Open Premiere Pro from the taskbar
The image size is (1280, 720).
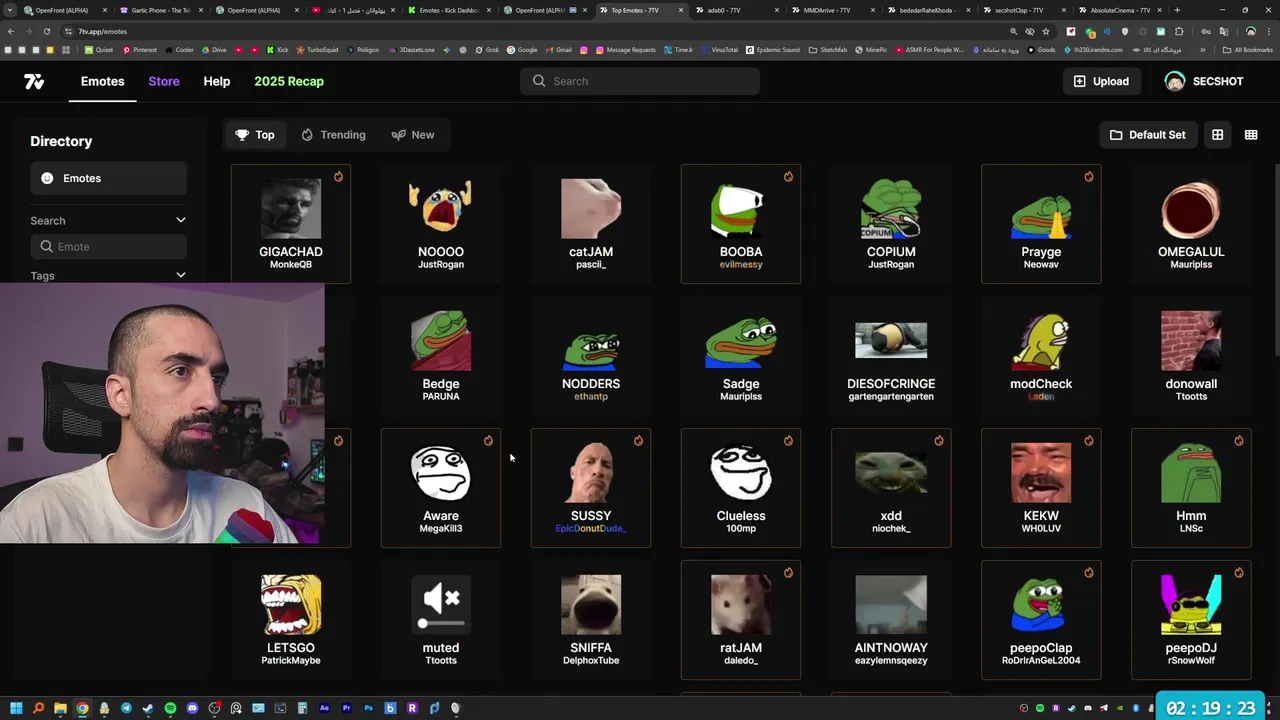pyautogui.click(x=346, y=708)
